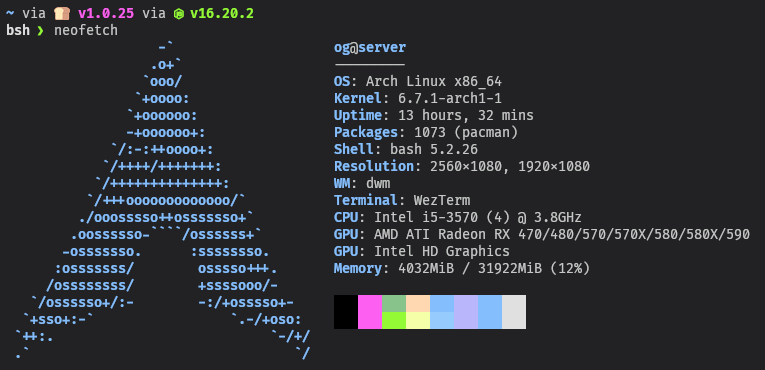
Task: Click 'bsh' shell prompt label
Action: coord(18,30)
